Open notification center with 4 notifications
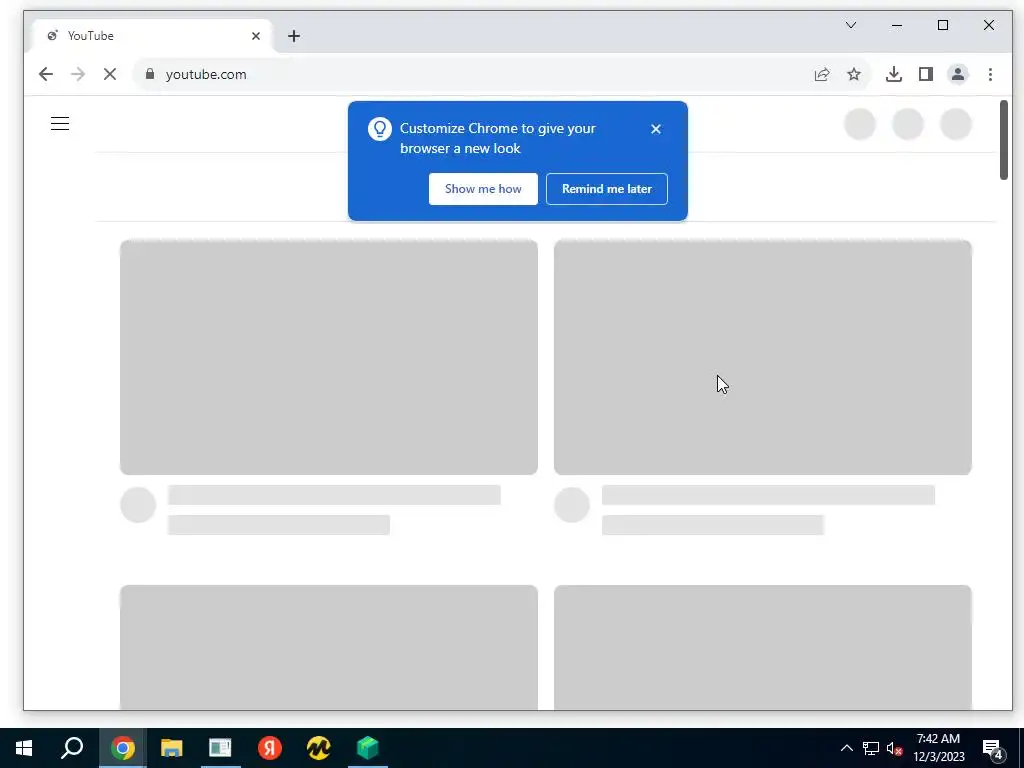This screenshot has width=1024, height=768. 993,749
